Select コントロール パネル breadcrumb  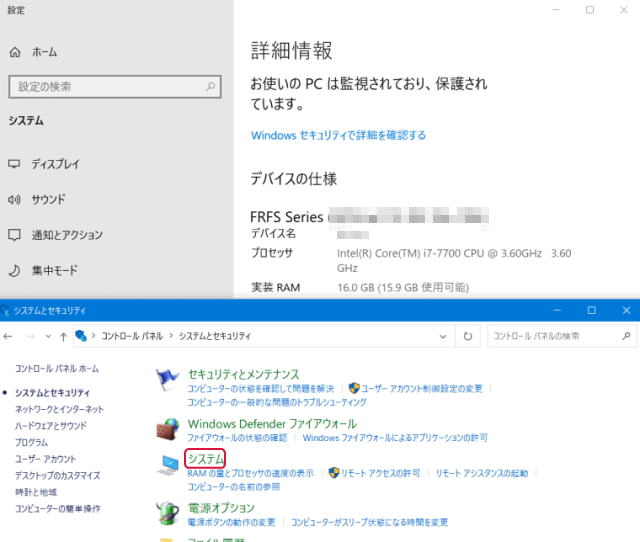coord(132,336)
